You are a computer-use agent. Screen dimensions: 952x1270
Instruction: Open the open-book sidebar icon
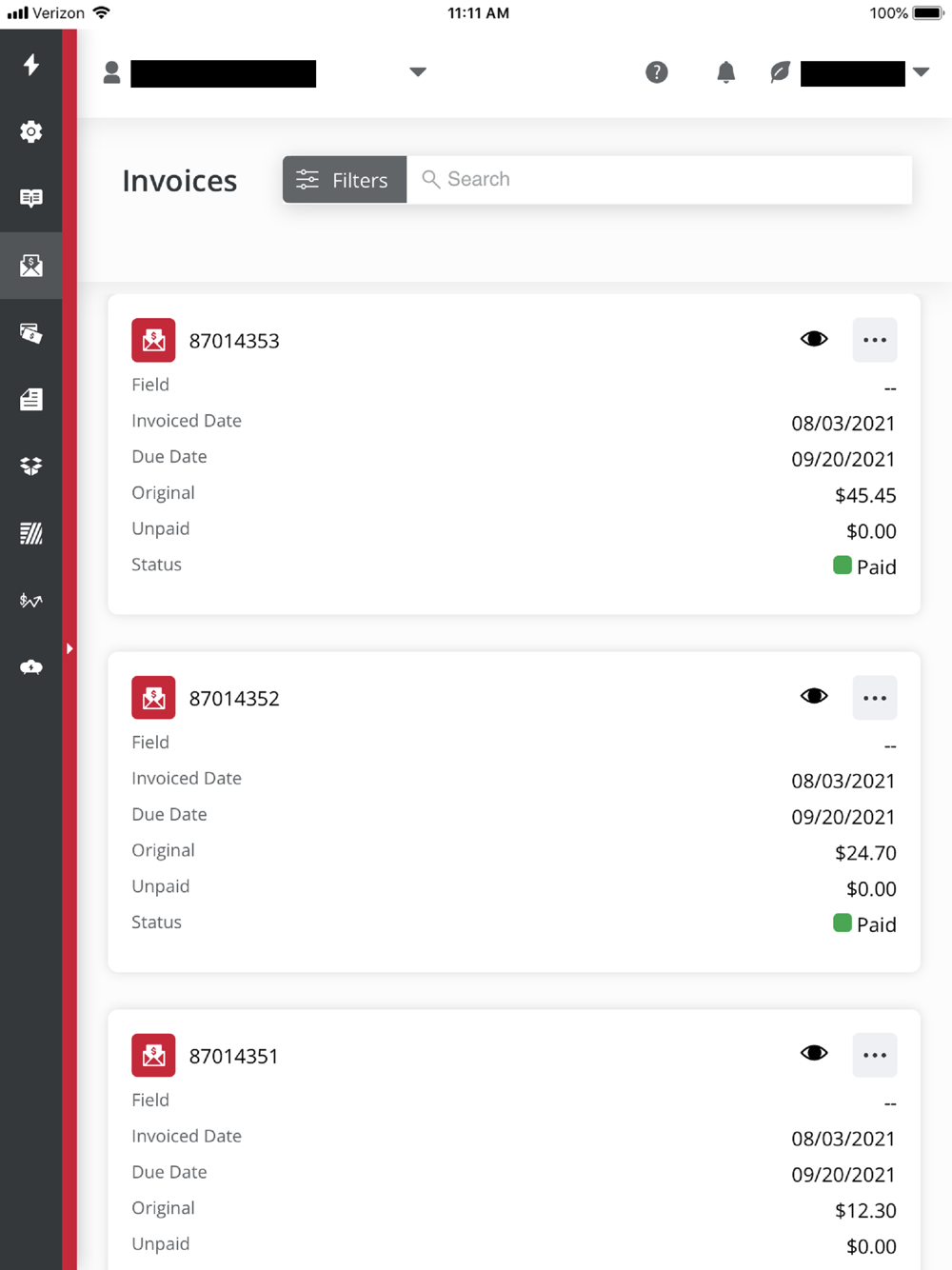point(31,198)
